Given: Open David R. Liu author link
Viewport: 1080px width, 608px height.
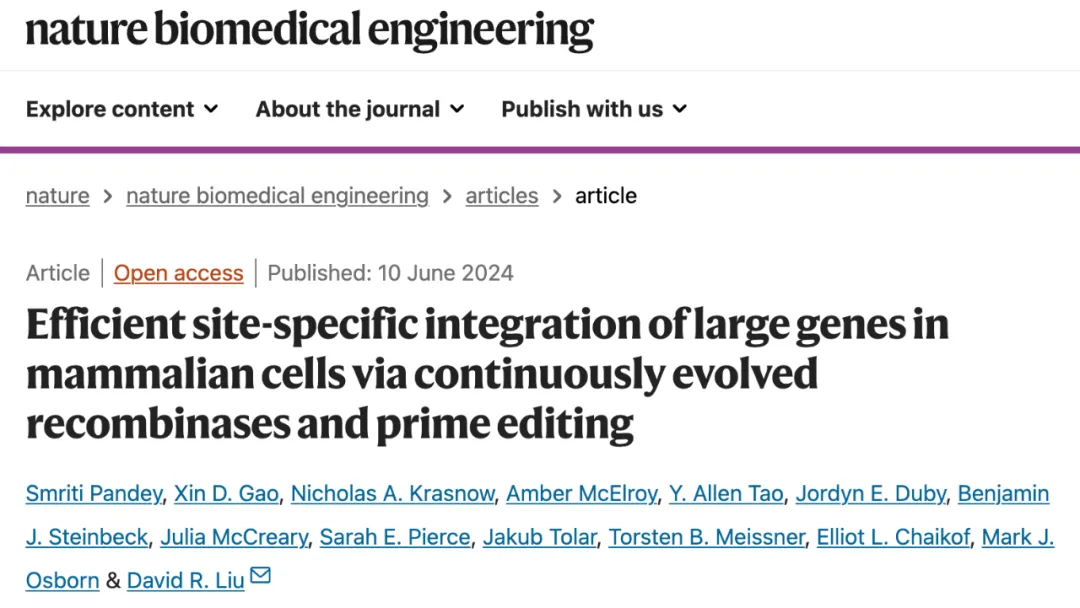Looking at the screenshot, I should coord(186,580).
